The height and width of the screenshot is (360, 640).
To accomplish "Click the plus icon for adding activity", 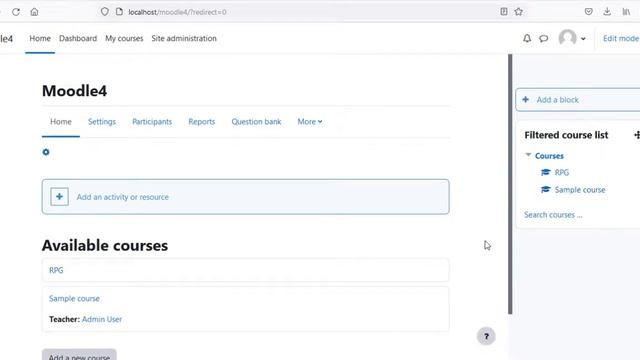I will (60, 197).
